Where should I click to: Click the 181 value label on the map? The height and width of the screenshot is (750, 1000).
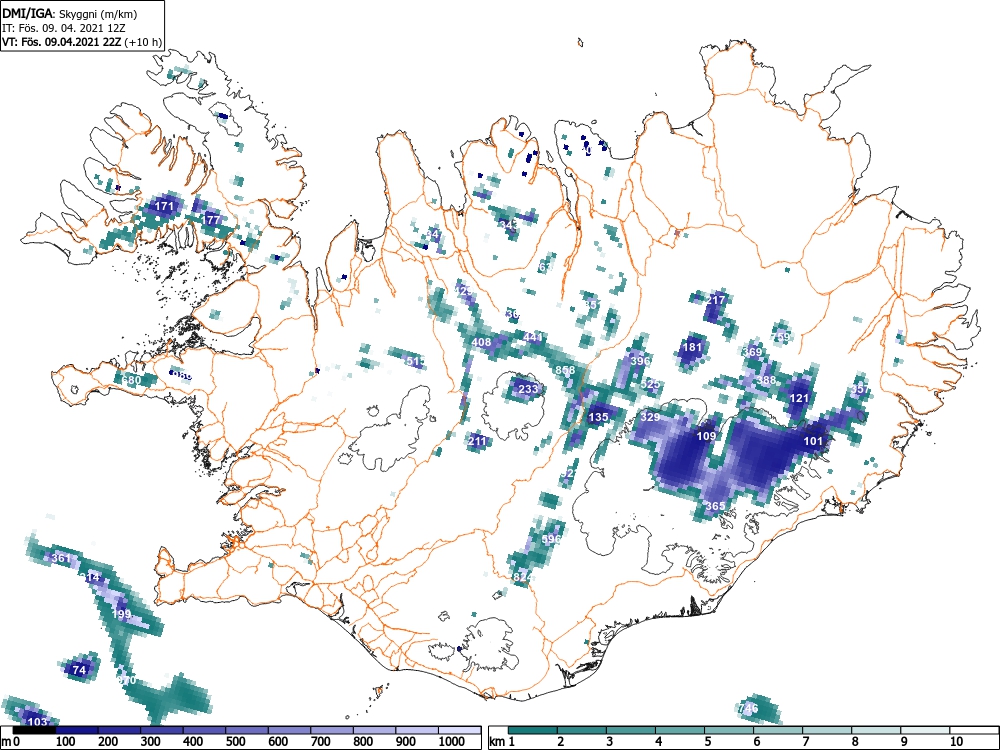692,348
